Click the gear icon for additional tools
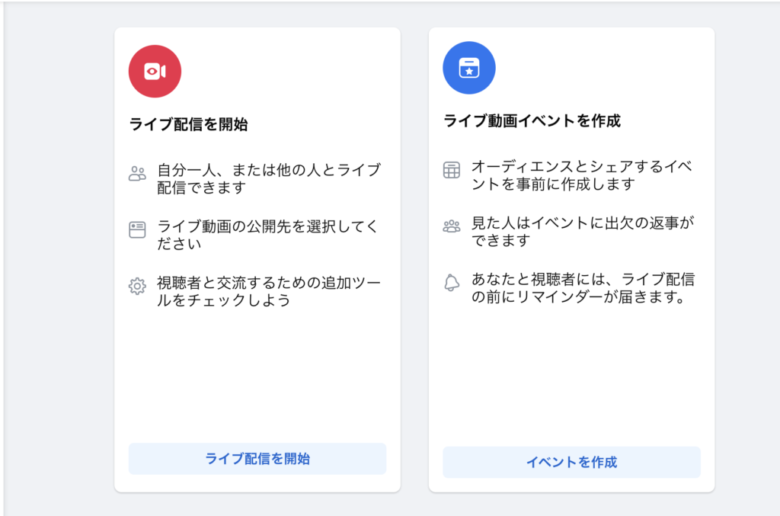Image resolution: width=780 pixels, height=516 pixels. (x=138, y=286)
